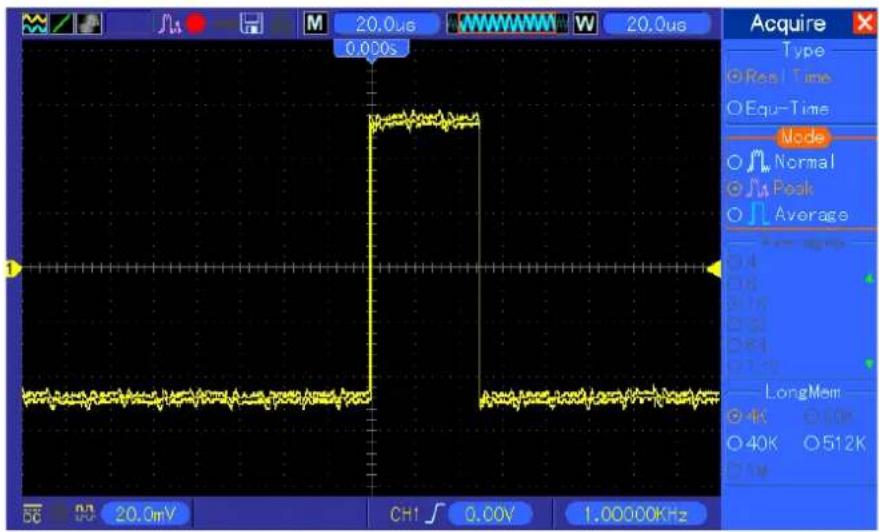Select Equ-Time acquisition type

coord(778,108)
